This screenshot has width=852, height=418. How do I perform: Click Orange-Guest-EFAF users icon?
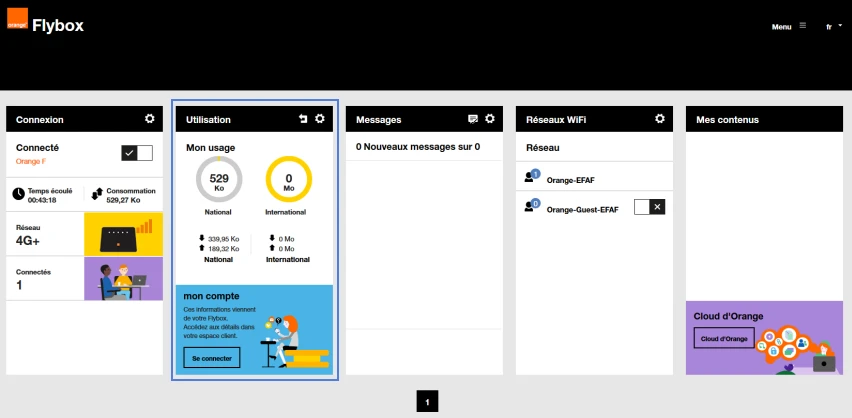531,205
